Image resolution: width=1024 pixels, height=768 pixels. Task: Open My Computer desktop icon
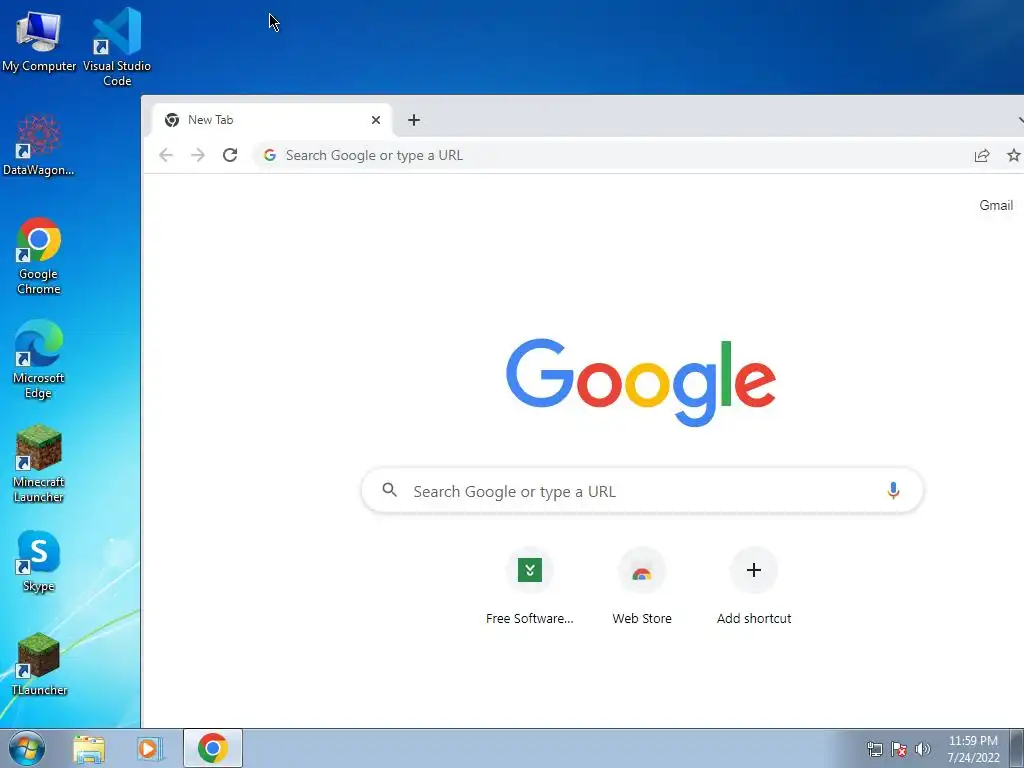(x=39, y=41)
